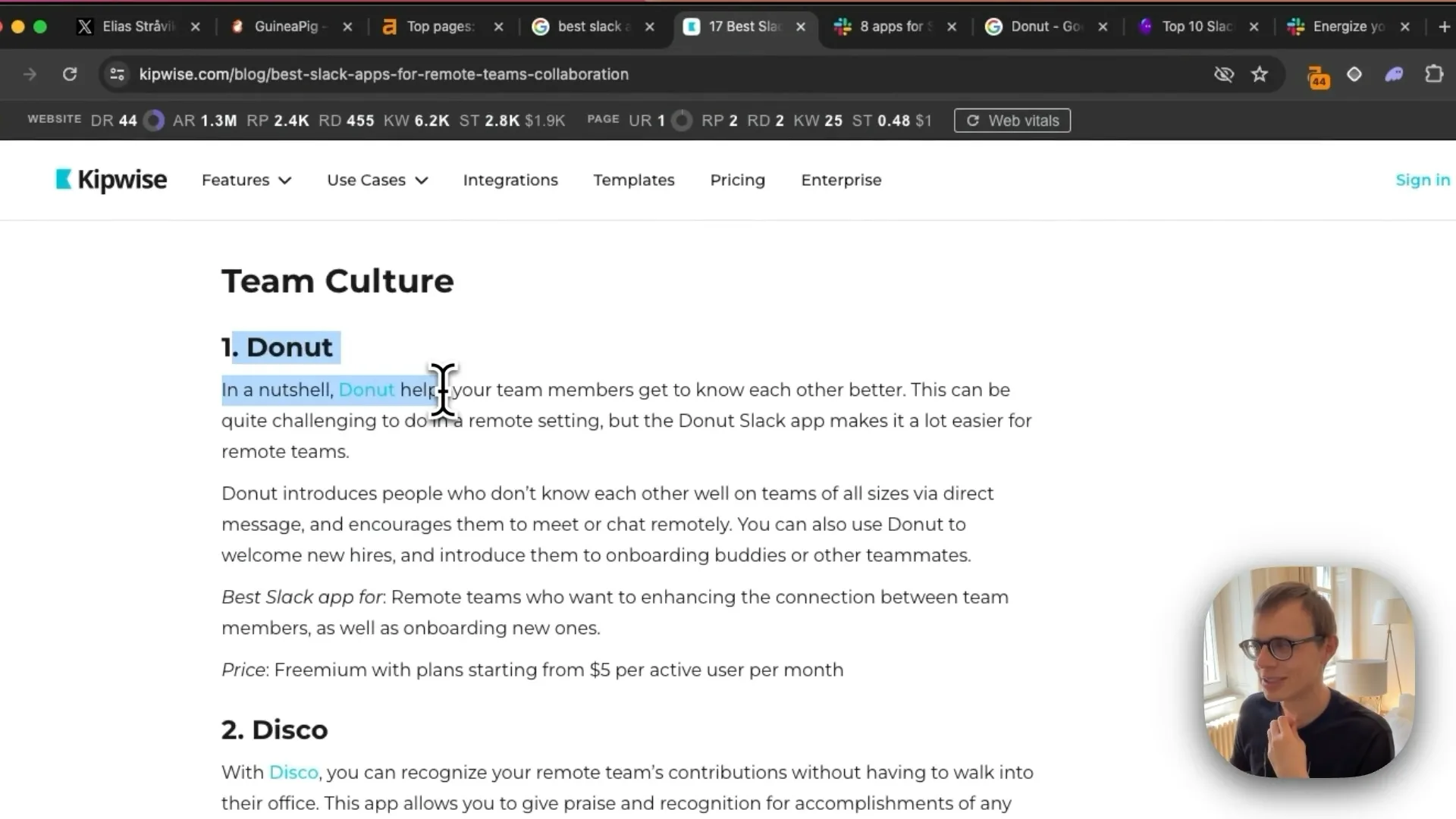This screenshot has height=819, width=1456.
Task: Click the DR domain rating ring icon
Action: pos(154,121)
